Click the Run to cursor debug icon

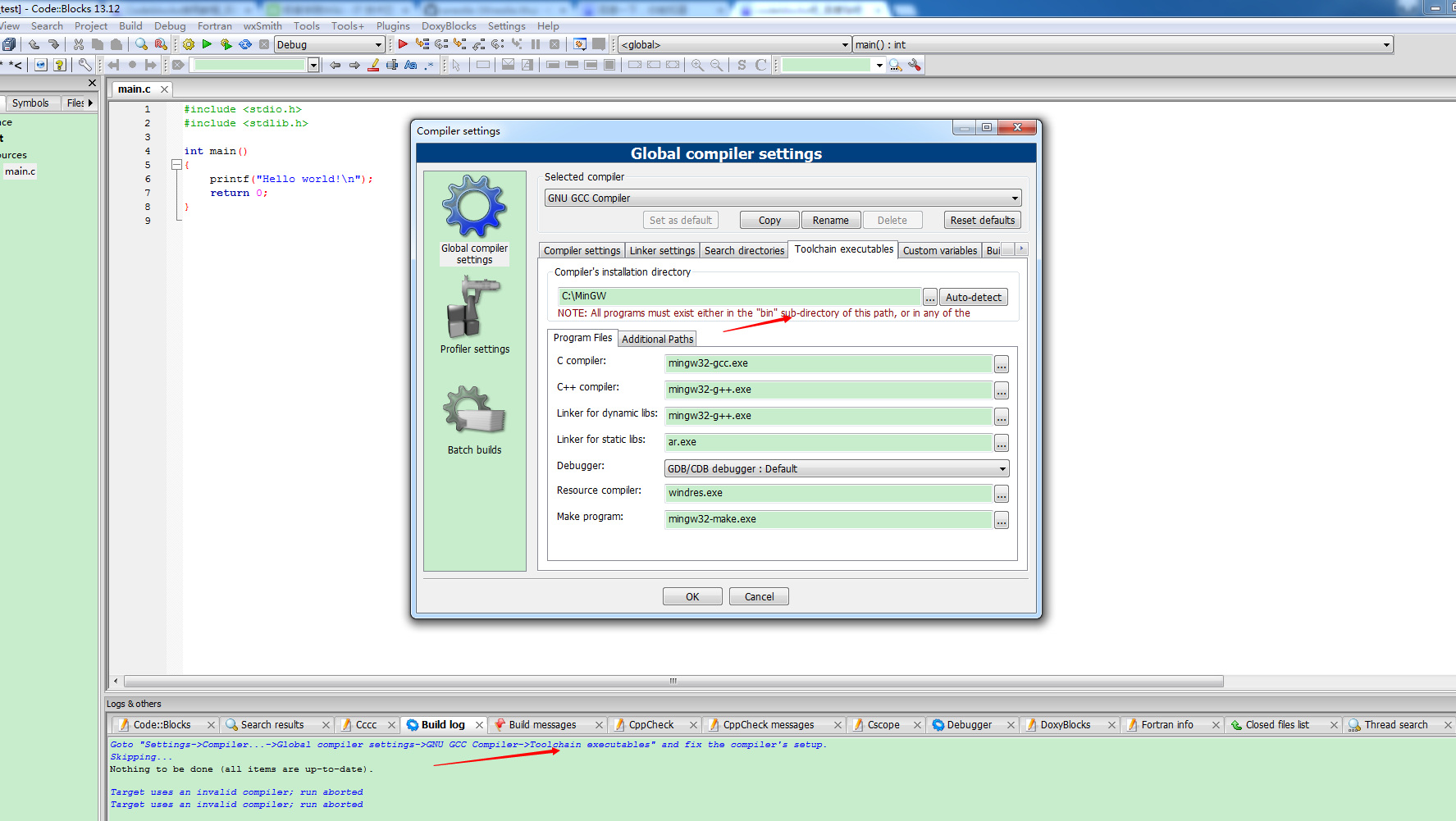pos(422,44)
